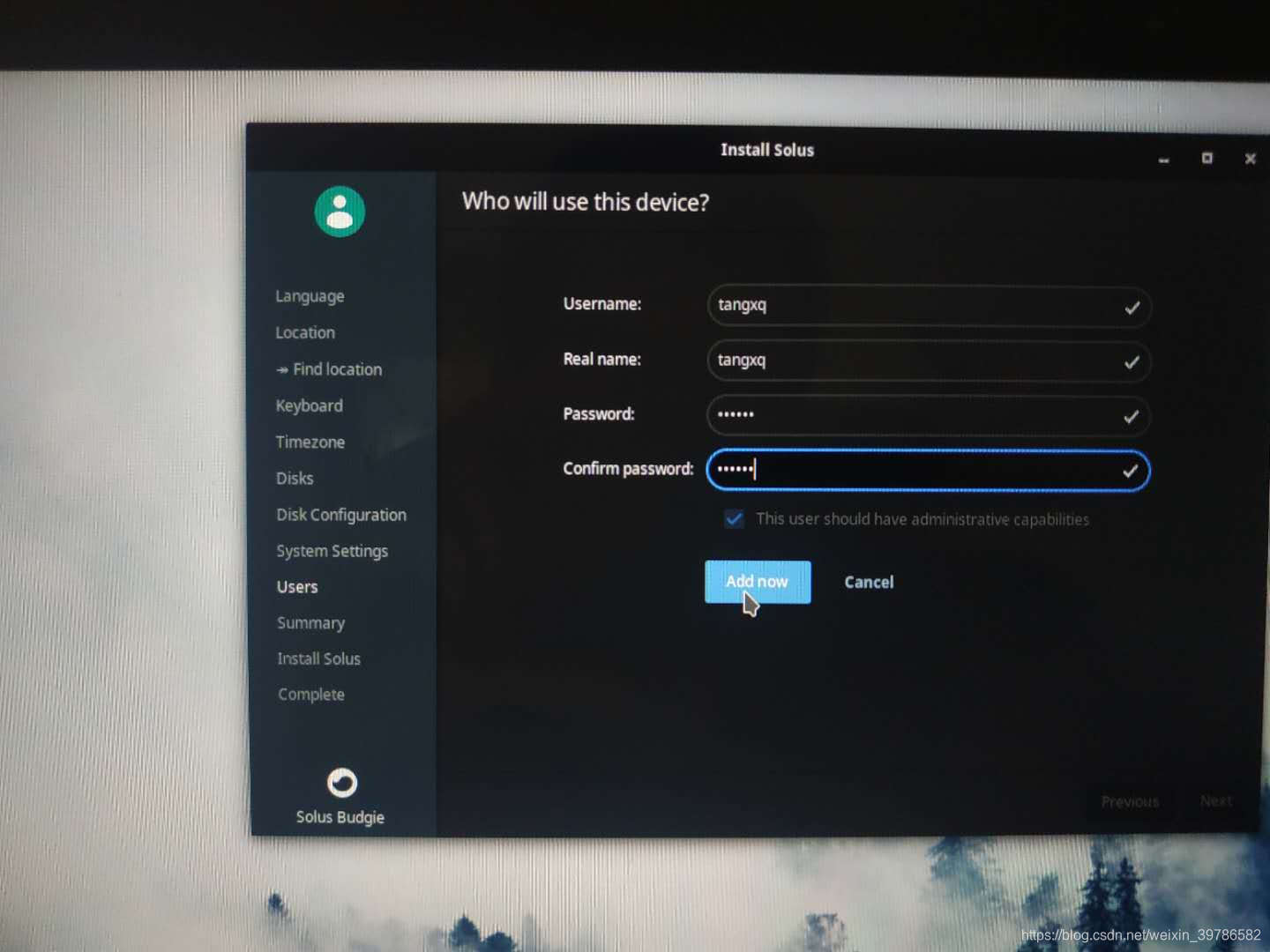1270x952 pixels.
Task: Click 'This user should have administrative capabilities' text
Action: coord(923,519)
